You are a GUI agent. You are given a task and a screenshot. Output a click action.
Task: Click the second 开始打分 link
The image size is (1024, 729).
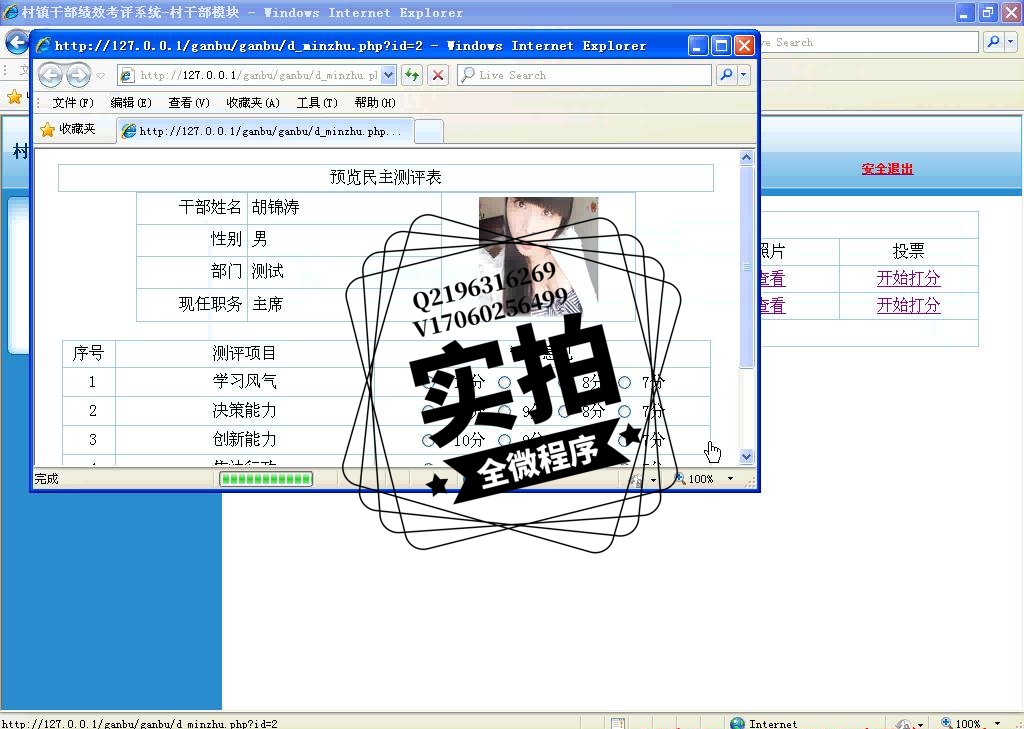[x=908, y=305]
